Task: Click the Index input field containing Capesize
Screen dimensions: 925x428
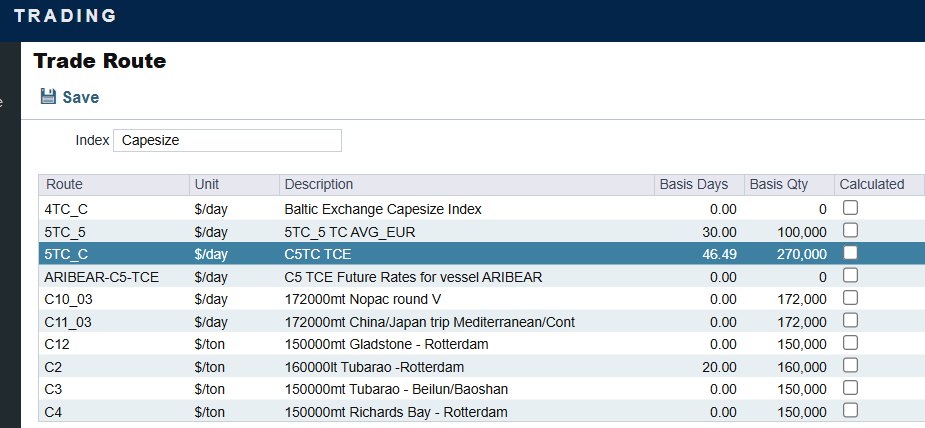Action: [227, 140]
